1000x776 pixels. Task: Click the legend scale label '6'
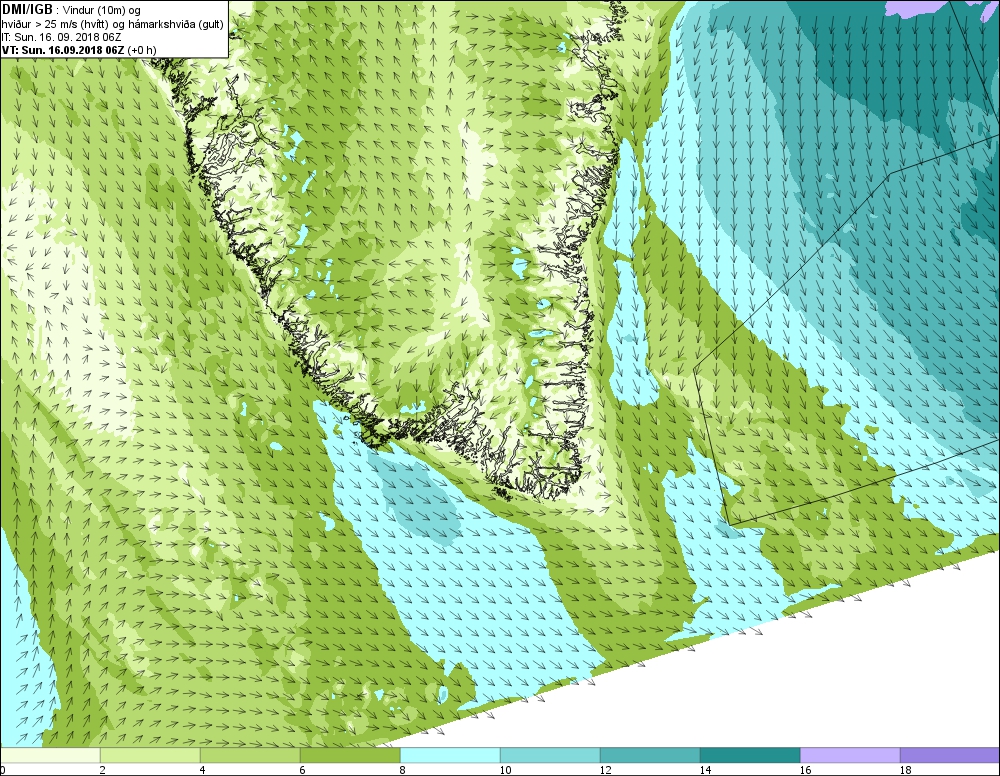pos(302,770)
